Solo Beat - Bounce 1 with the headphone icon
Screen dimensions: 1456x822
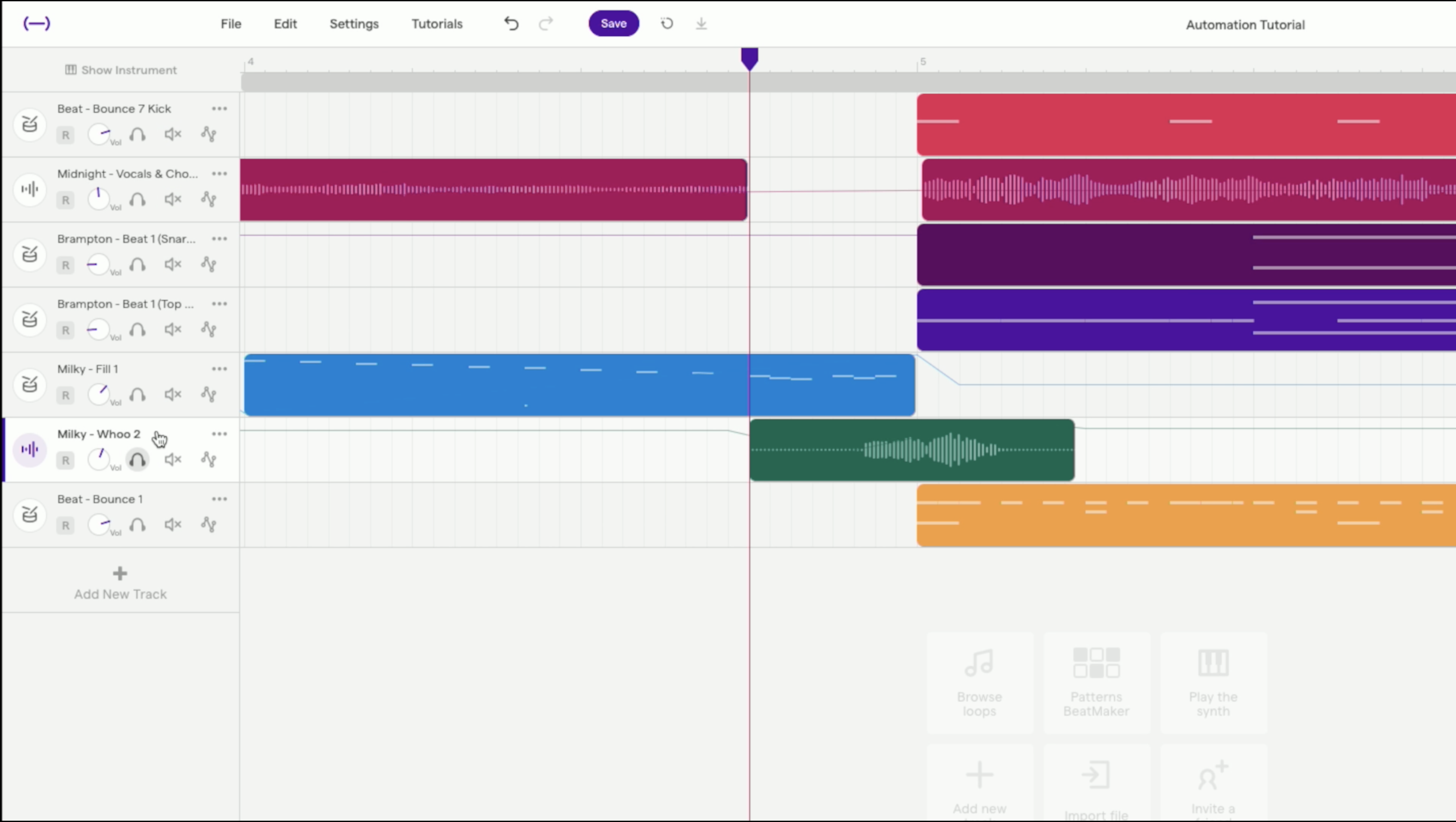(137, 525)
